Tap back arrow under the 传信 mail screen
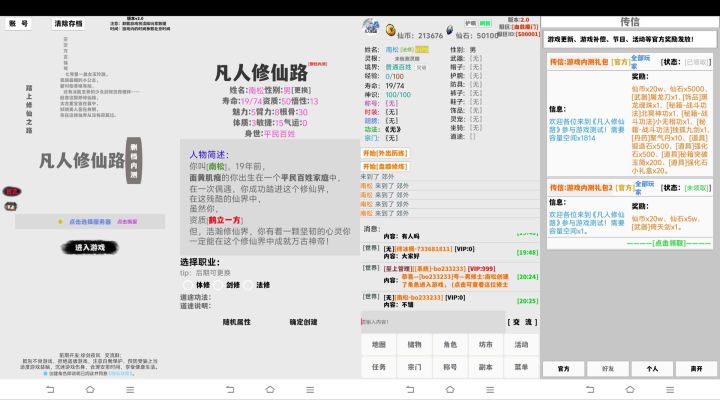Image resolution: width=720 pixels, height=400 pixels. coord(590,389)
